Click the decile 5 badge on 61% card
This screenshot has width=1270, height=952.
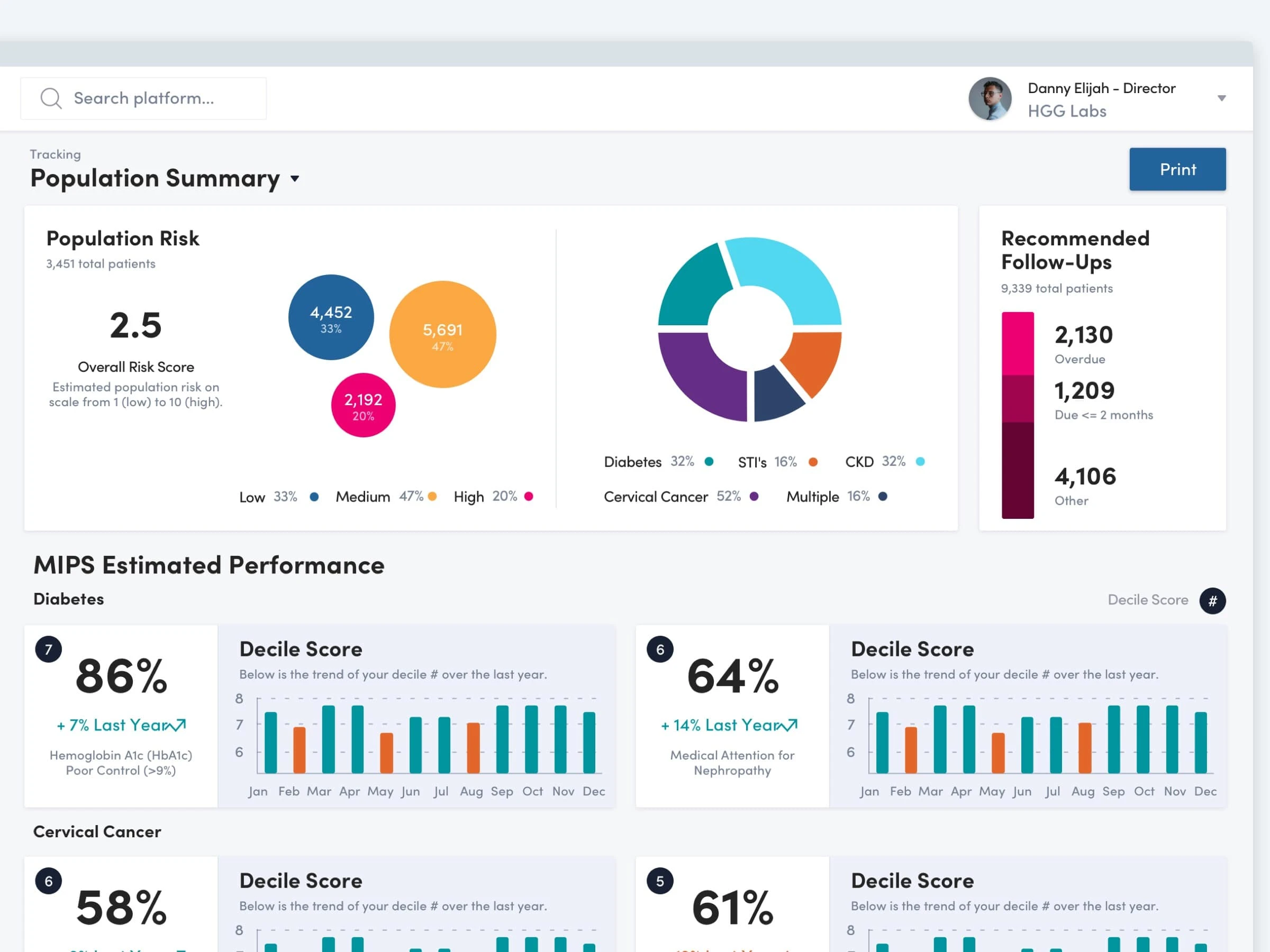(660, 882)
